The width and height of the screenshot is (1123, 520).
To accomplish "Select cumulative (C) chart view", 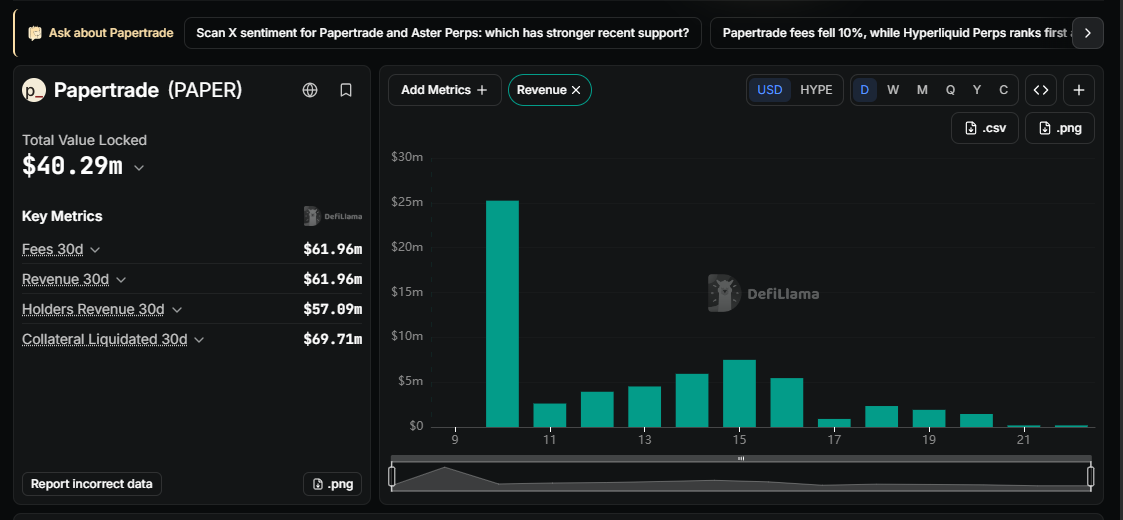I will 1003,90.
